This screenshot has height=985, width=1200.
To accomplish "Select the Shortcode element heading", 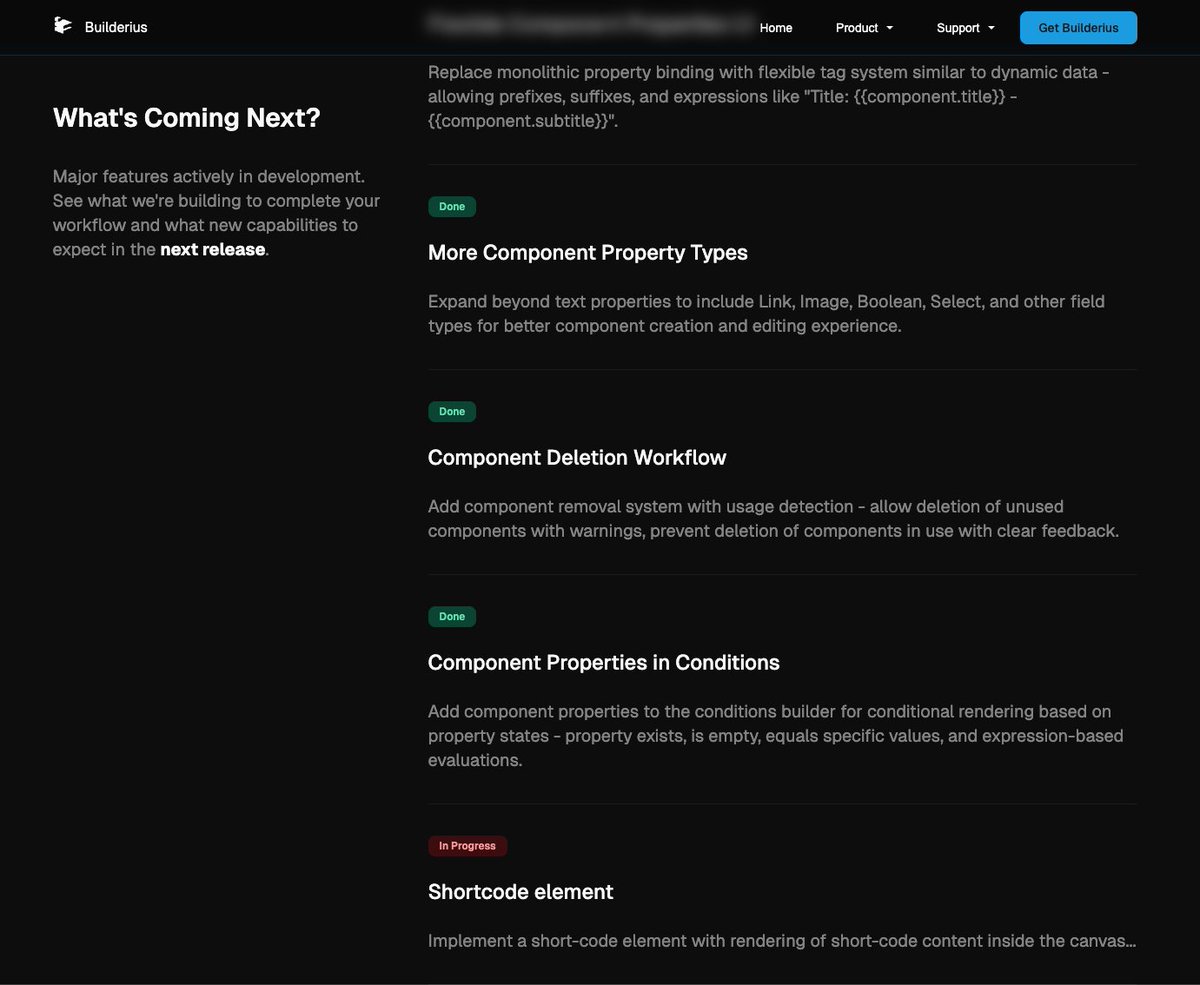I will pos(520,891).
